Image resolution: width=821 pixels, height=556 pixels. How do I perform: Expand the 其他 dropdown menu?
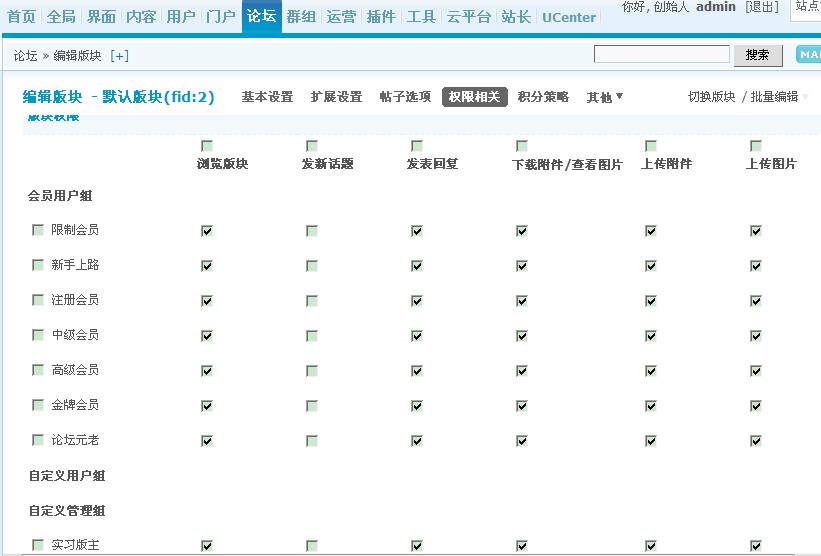click(604, 97)
